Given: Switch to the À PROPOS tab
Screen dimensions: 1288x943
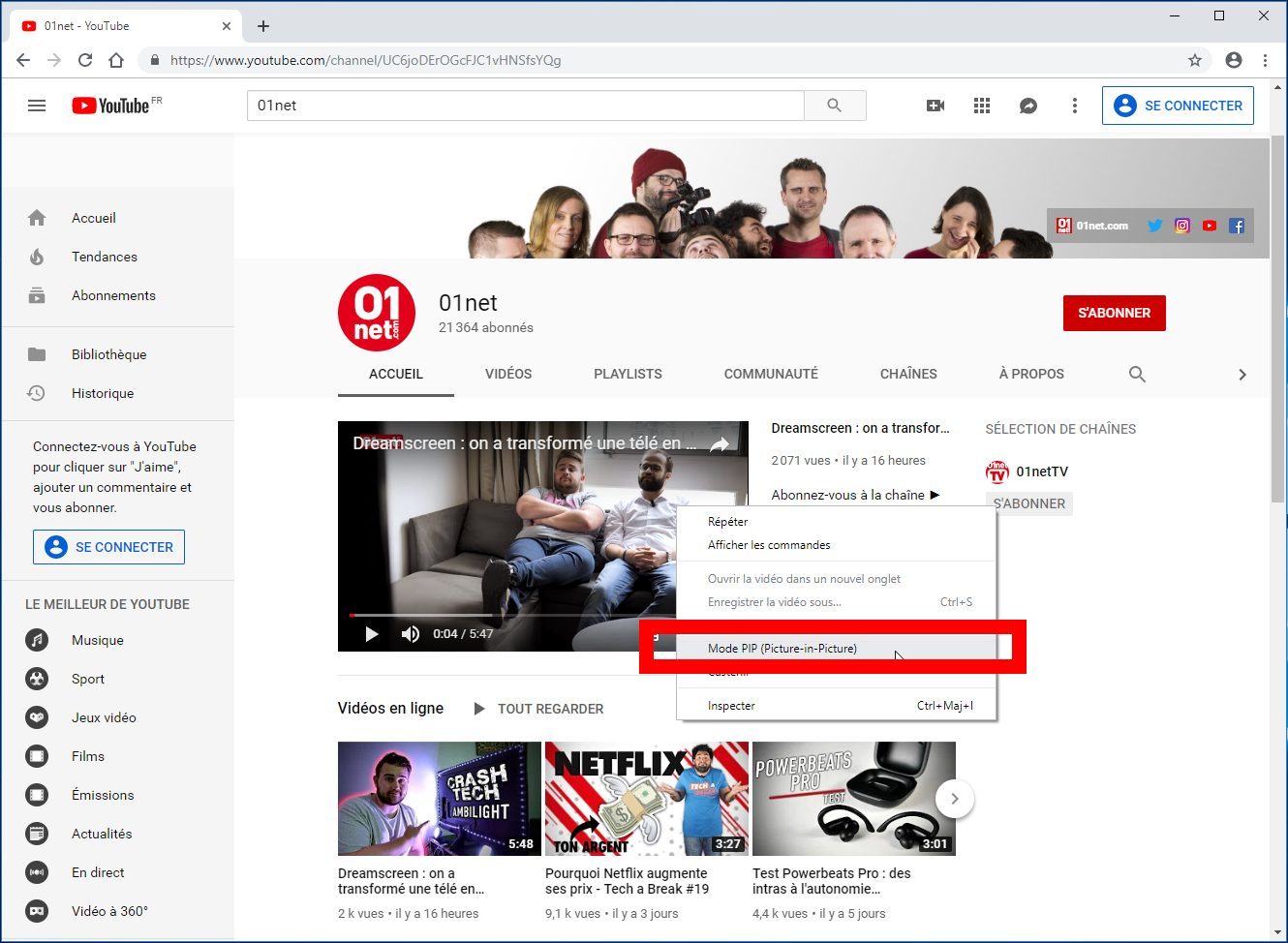Looking at the screenshot, I should (x=1031, y=374).
